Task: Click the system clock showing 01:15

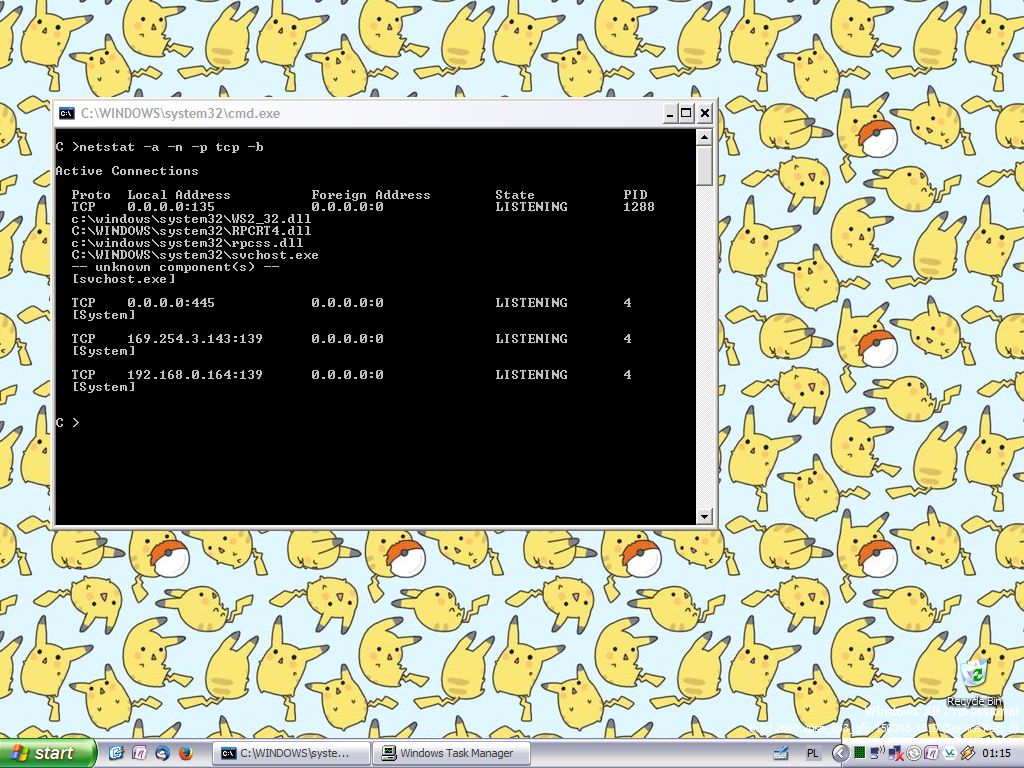Action: pos(997,753)
